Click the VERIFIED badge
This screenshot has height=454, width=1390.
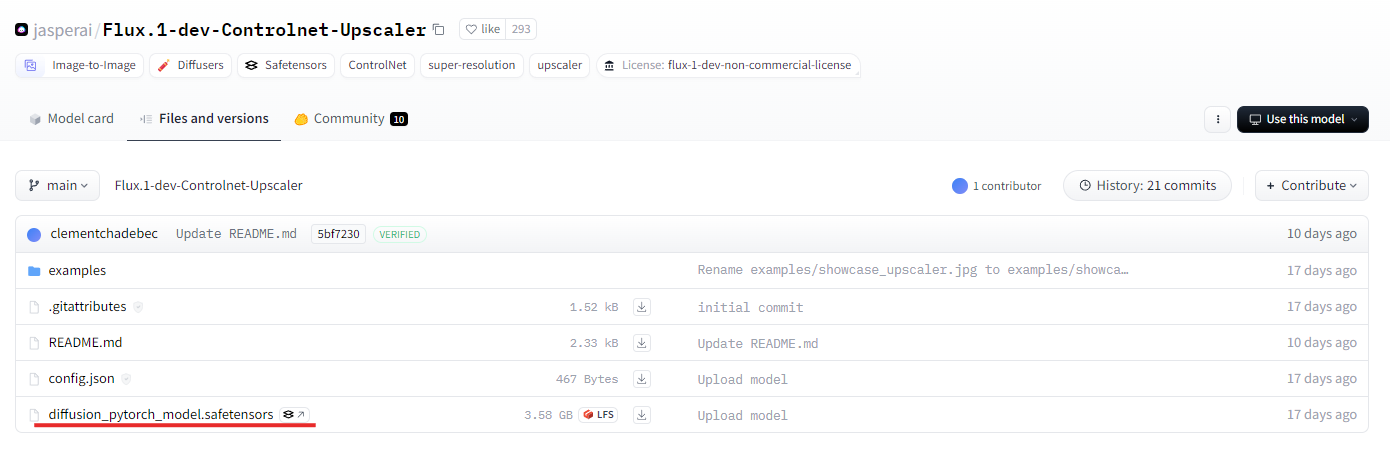click(400, 234)
